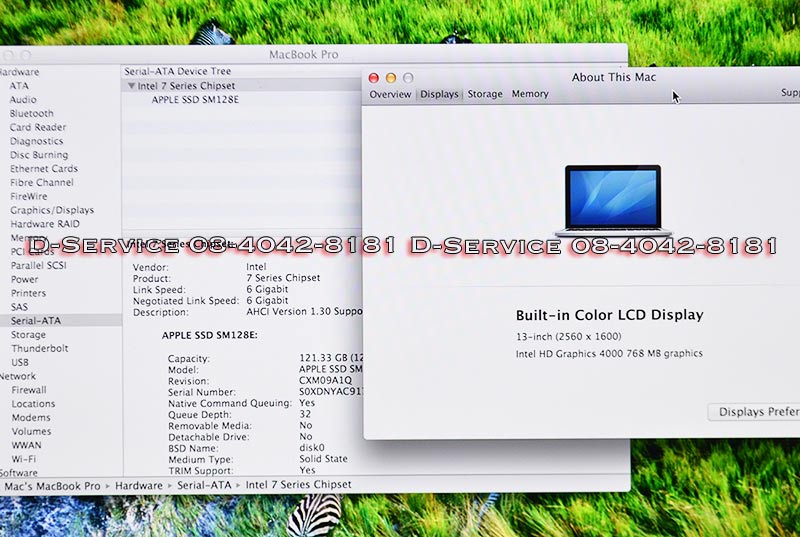Select Storage in the System Information sidebar
The image size is (800, 537).
pos(29,335)
